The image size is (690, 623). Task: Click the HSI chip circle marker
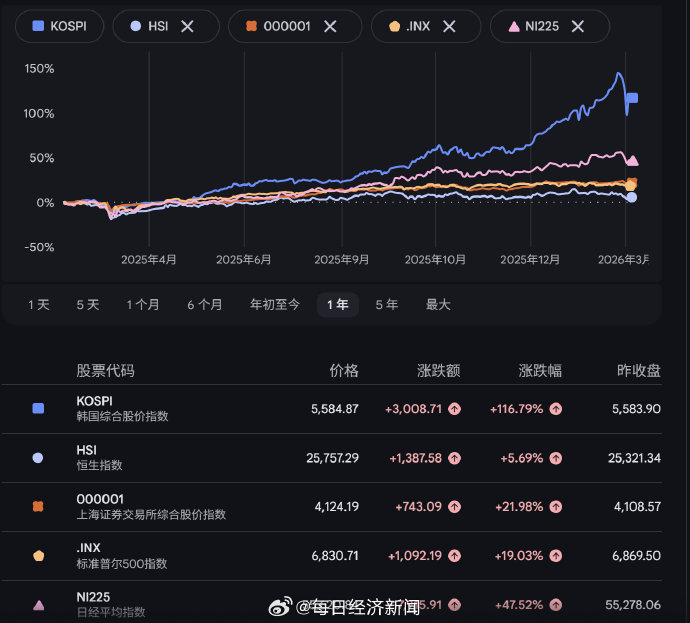click(136, 26)
